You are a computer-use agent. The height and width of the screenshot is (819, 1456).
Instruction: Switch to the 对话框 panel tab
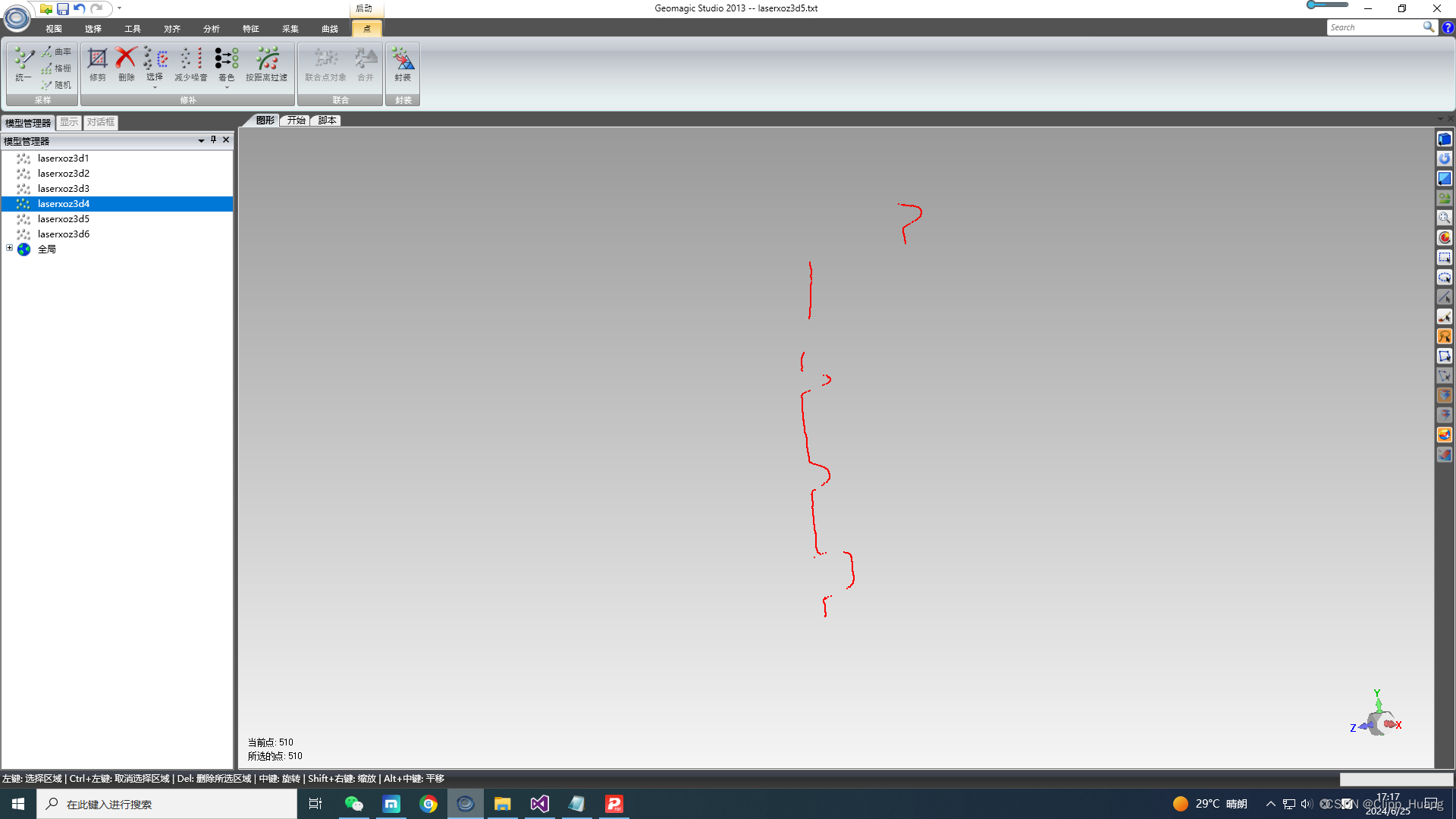(x=100, y=122)
